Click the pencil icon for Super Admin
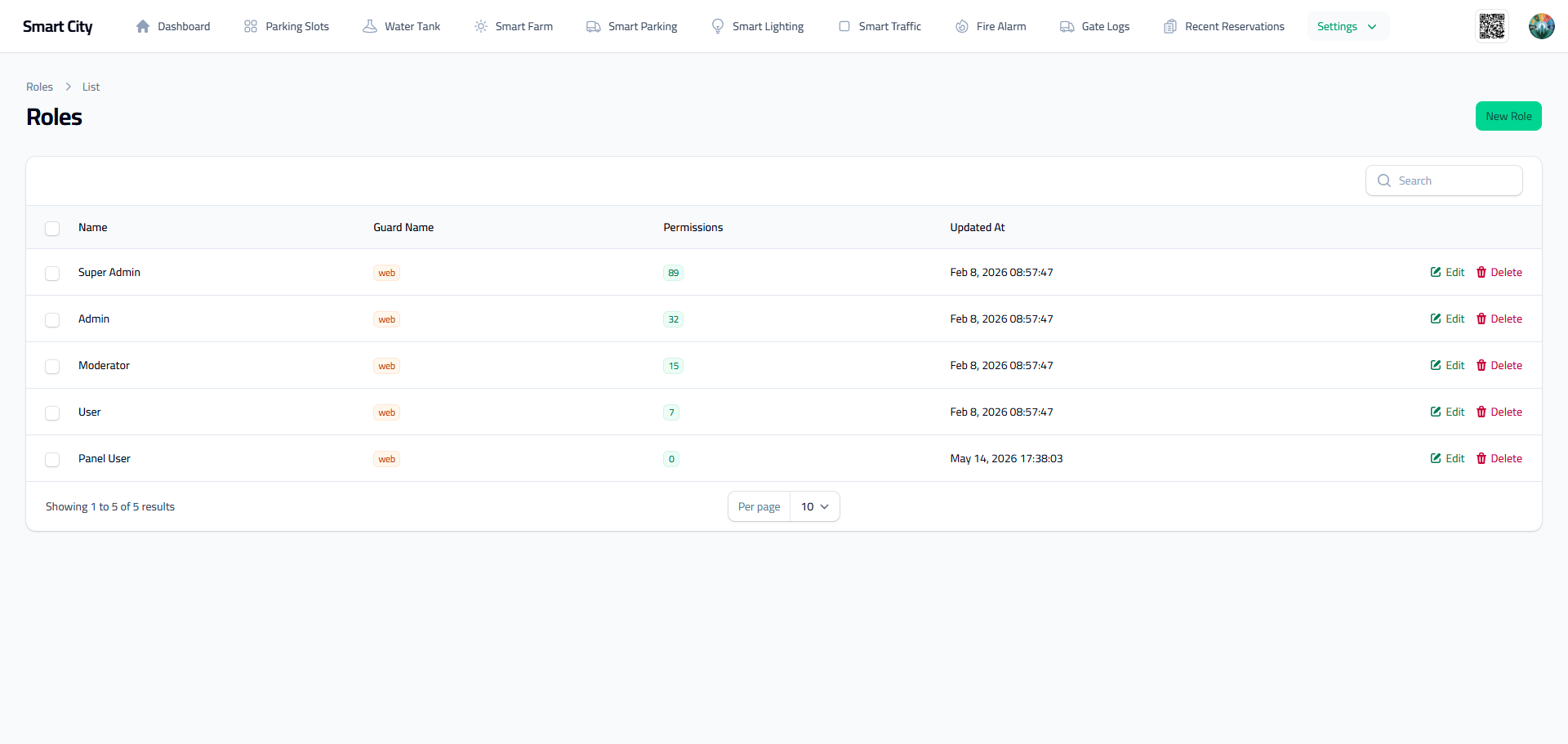The width and height of the screenshot is (1568, 744). pos(1436,272)
